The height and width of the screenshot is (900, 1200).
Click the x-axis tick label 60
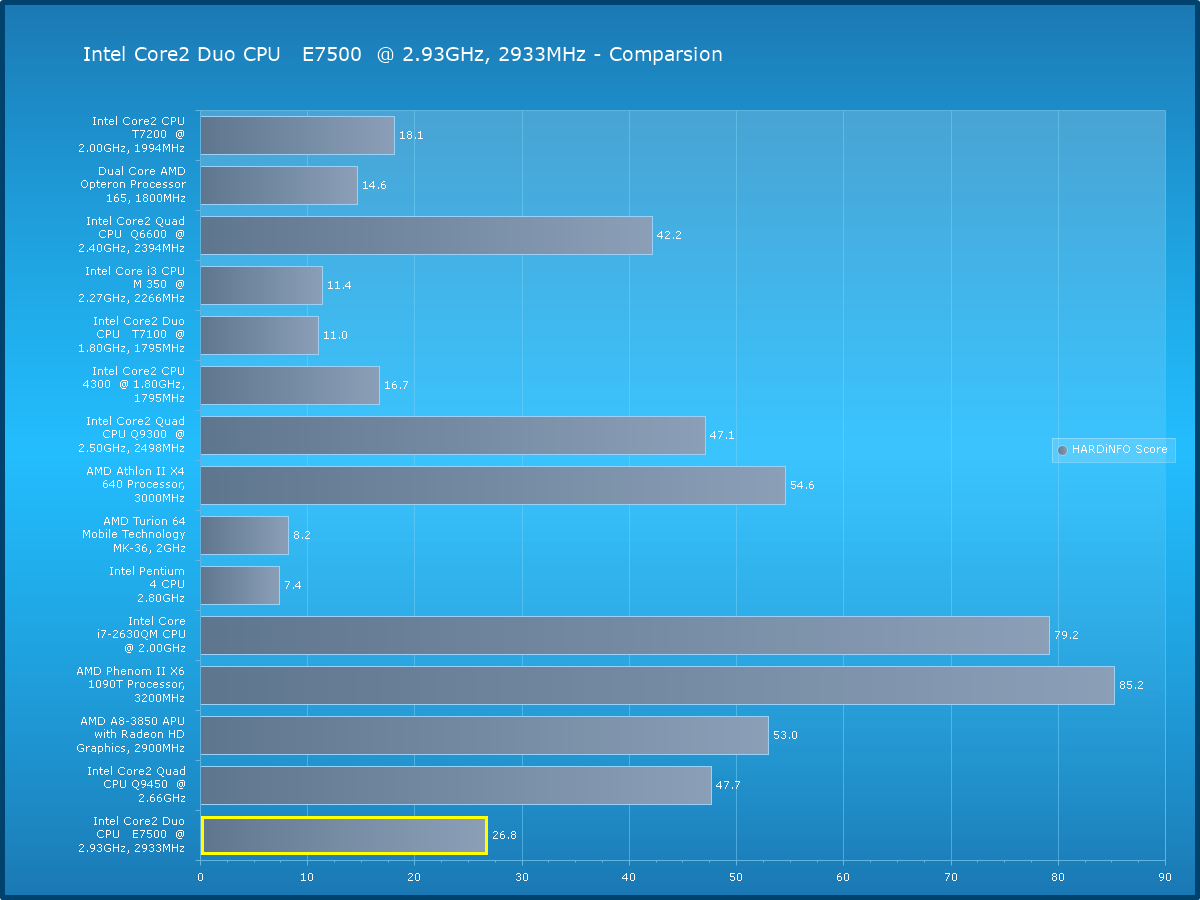843,877
